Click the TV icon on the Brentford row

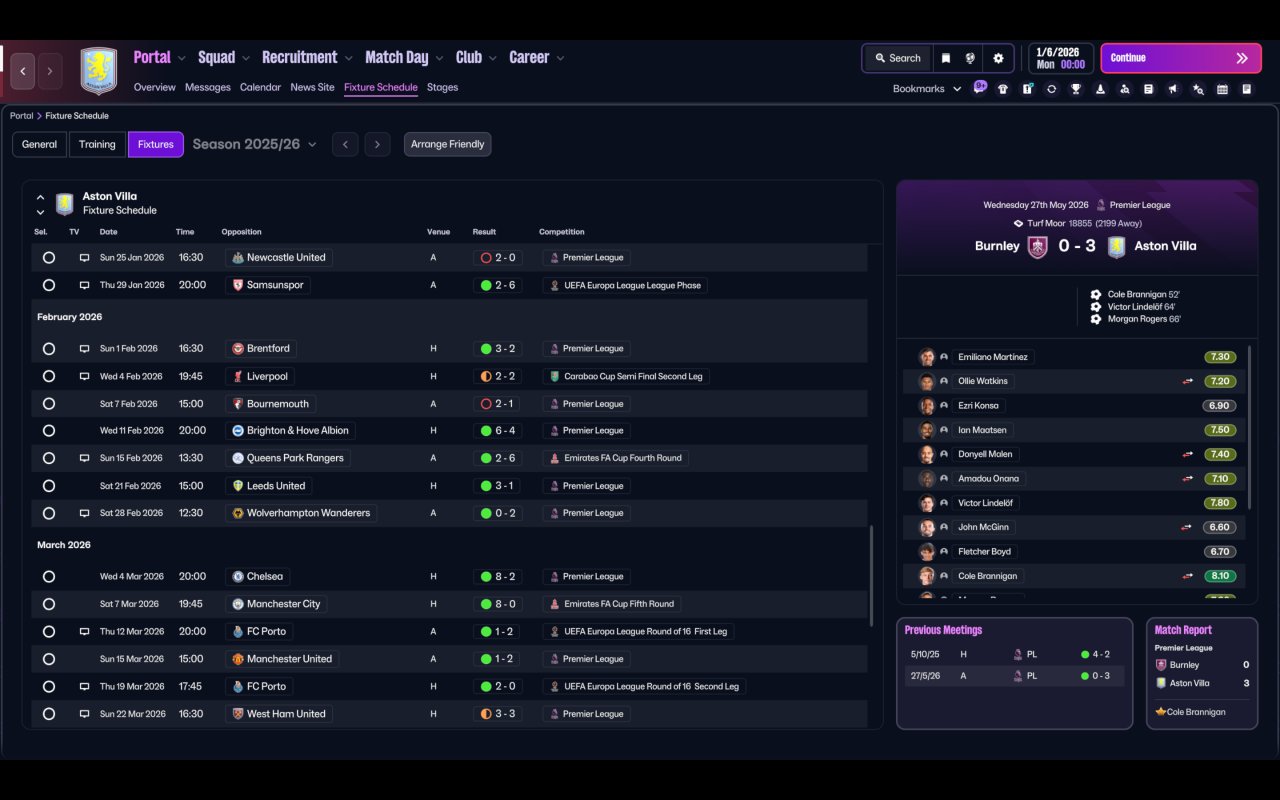84,349
